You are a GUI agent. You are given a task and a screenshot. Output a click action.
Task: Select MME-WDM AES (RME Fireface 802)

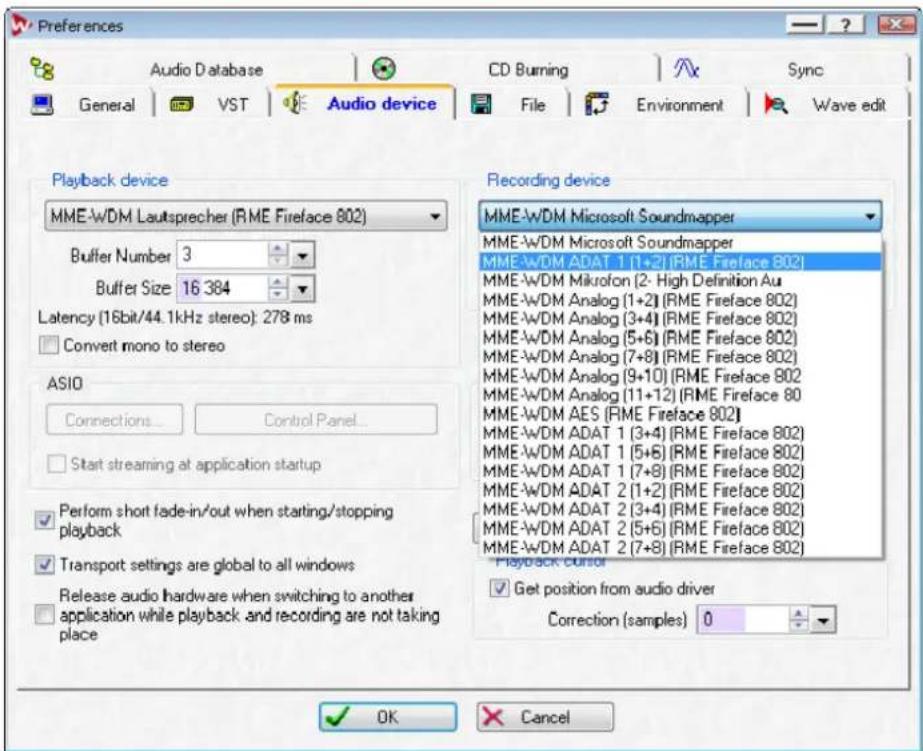pos(681,414)
